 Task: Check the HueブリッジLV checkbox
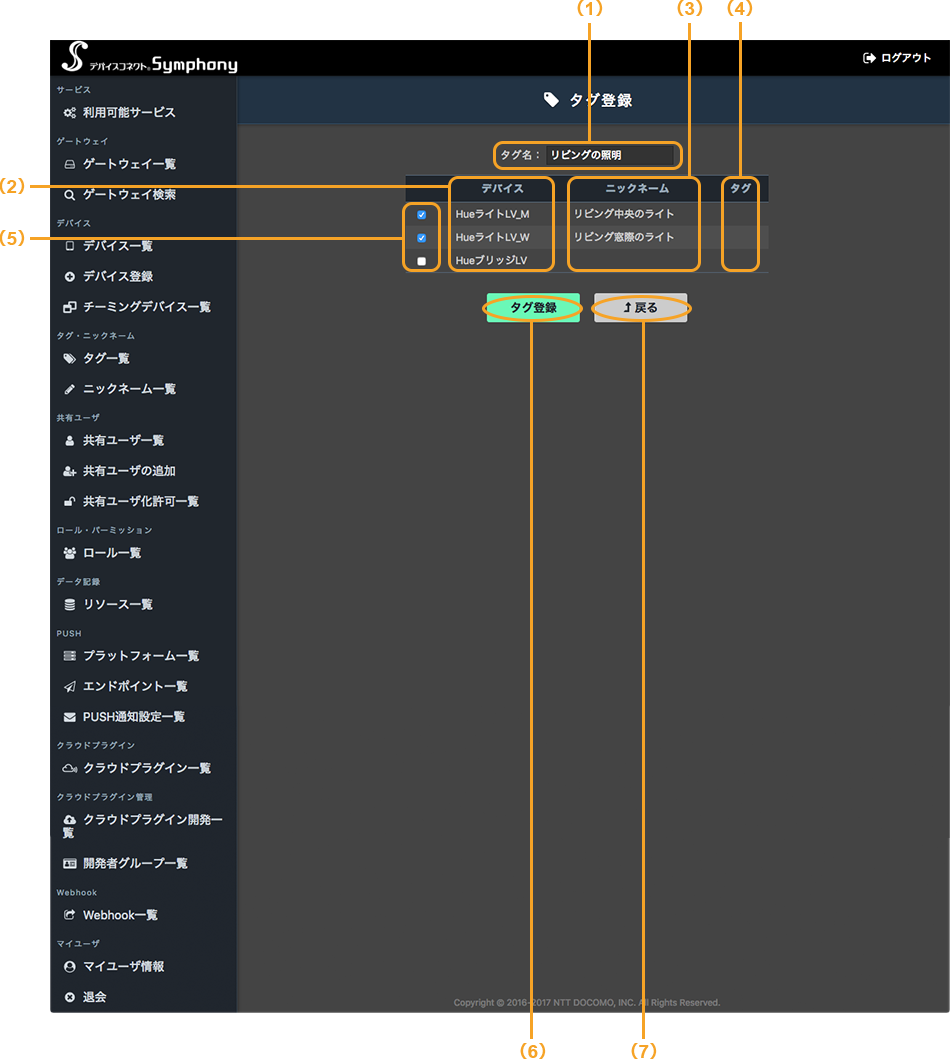point(421,261)
